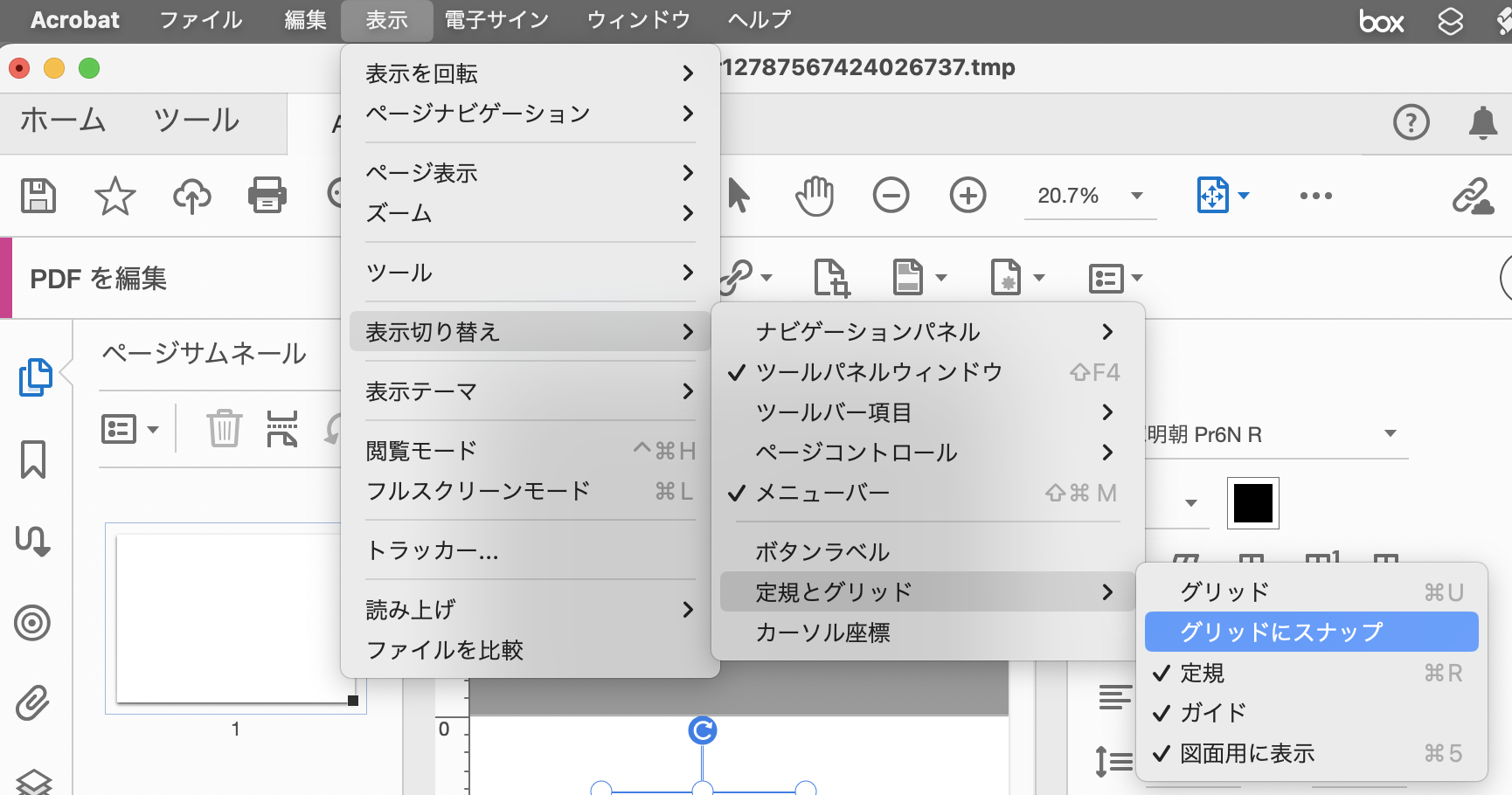Switch to the ホーム tab
The width and height of the screenshot is (1512, 795).
click(x=61, y=122)
